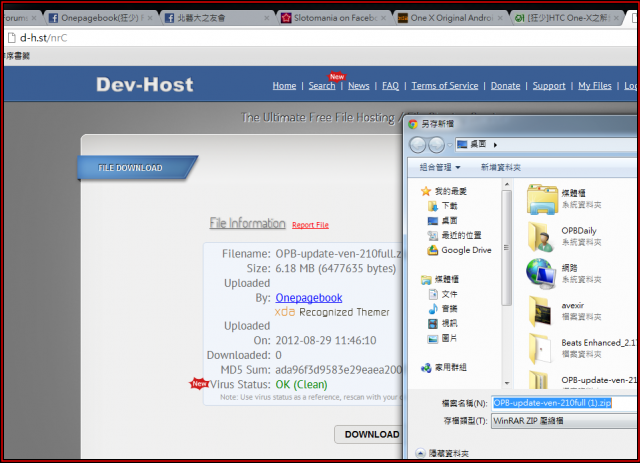The height and width of the screenshot is (463, 640).
Task: Open the 媒體櫃 libraries icon in the sidebar
Action: 426,280
